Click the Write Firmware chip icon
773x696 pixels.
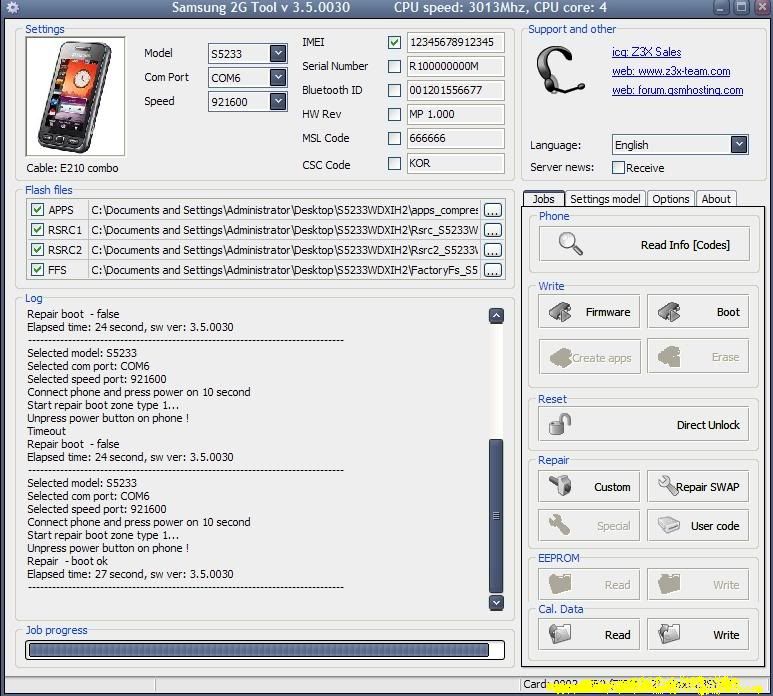pos(561,312)
